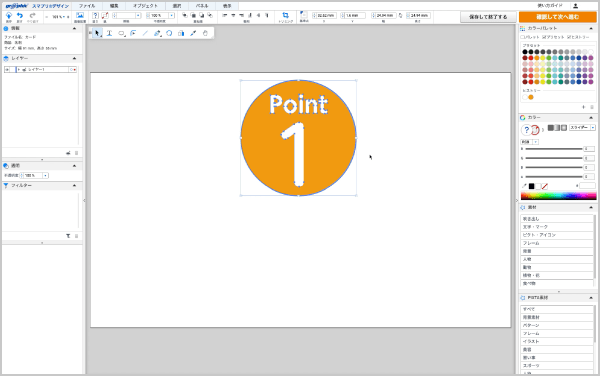Click the add filter icon
Screen dimensions: 600x376
[68, 236]
